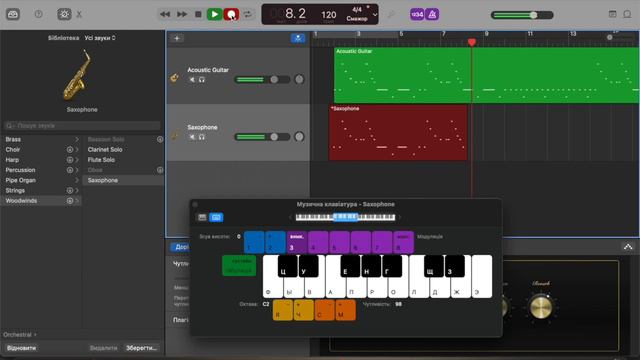Image resolution: width=640 pixels, height=360 pixels.
Task: Click the green sustain key in Musical Typing
Action: point(239,265)
